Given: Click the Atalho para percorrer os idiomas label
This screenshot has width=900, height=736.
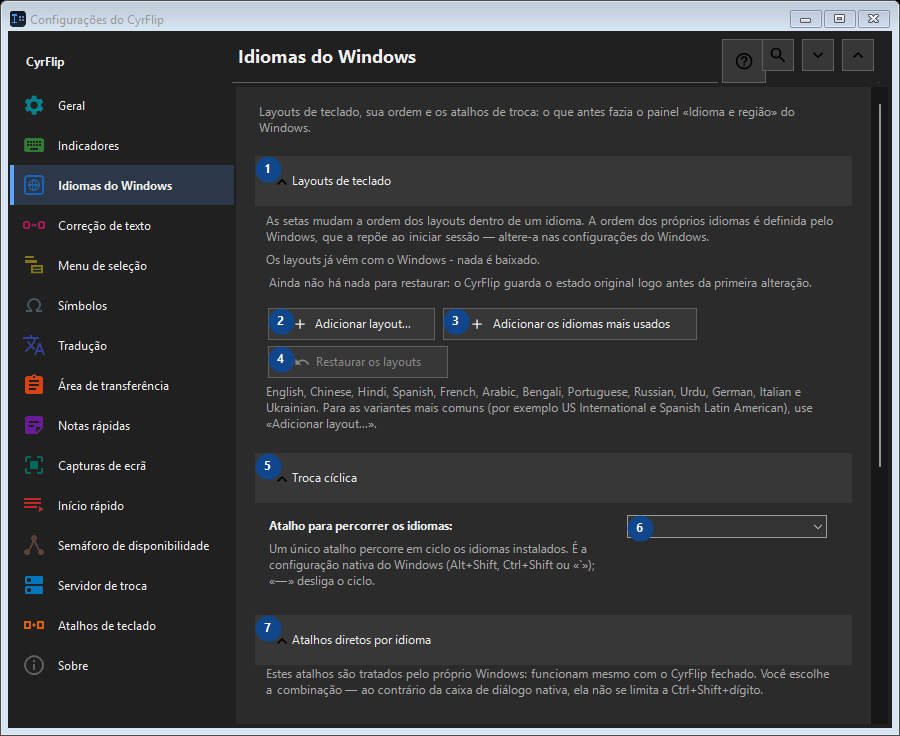Looking at the screenshot, I should pyautogui.click(x=360, y=526).
